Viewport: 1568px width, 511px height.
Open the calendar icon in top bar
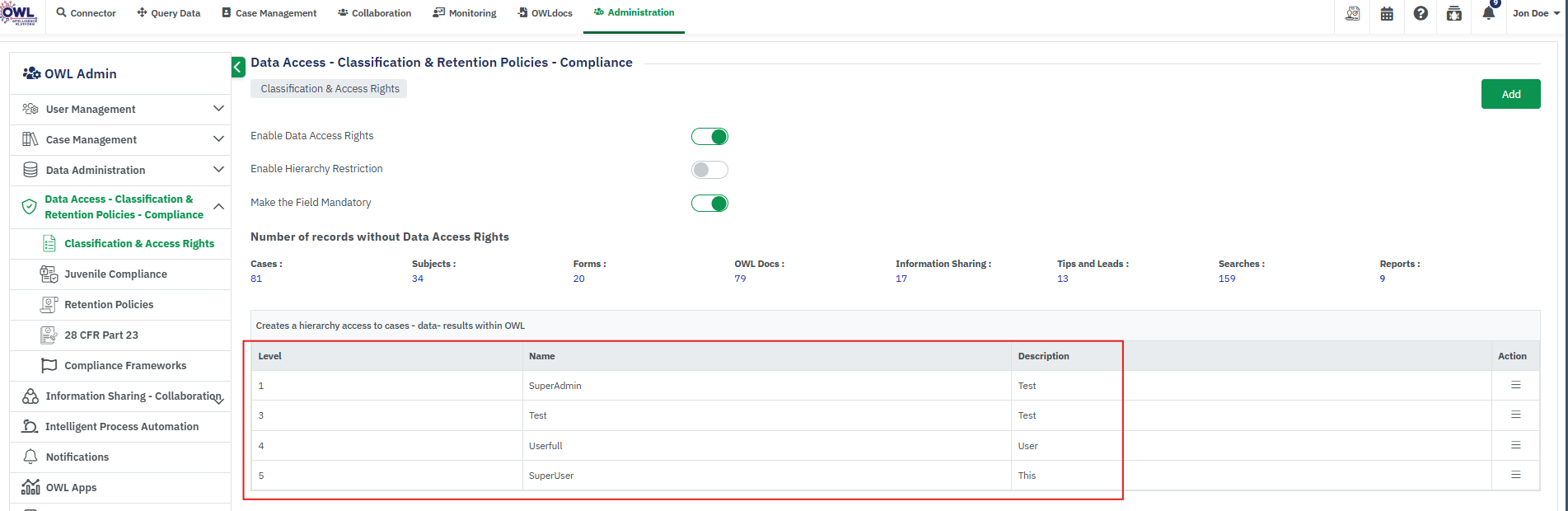pyautogui.click(x=1387, y=14)
